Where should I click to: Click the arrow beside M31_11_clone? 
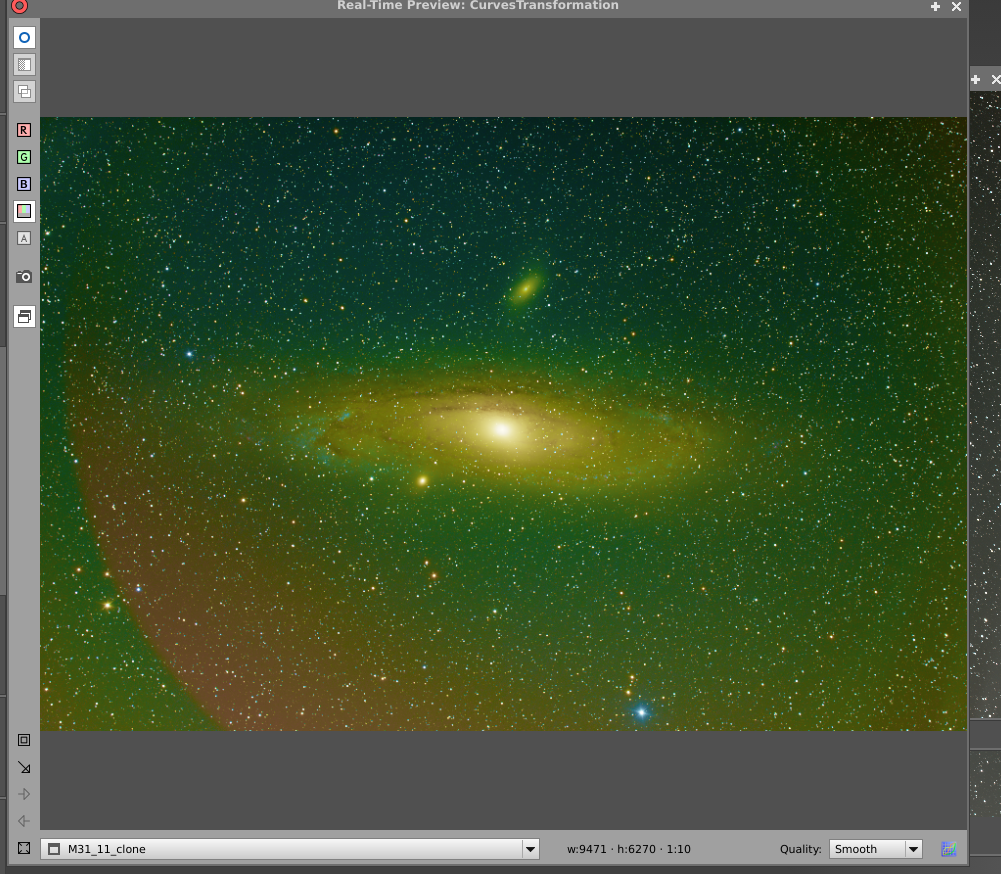tap(531, 849)
